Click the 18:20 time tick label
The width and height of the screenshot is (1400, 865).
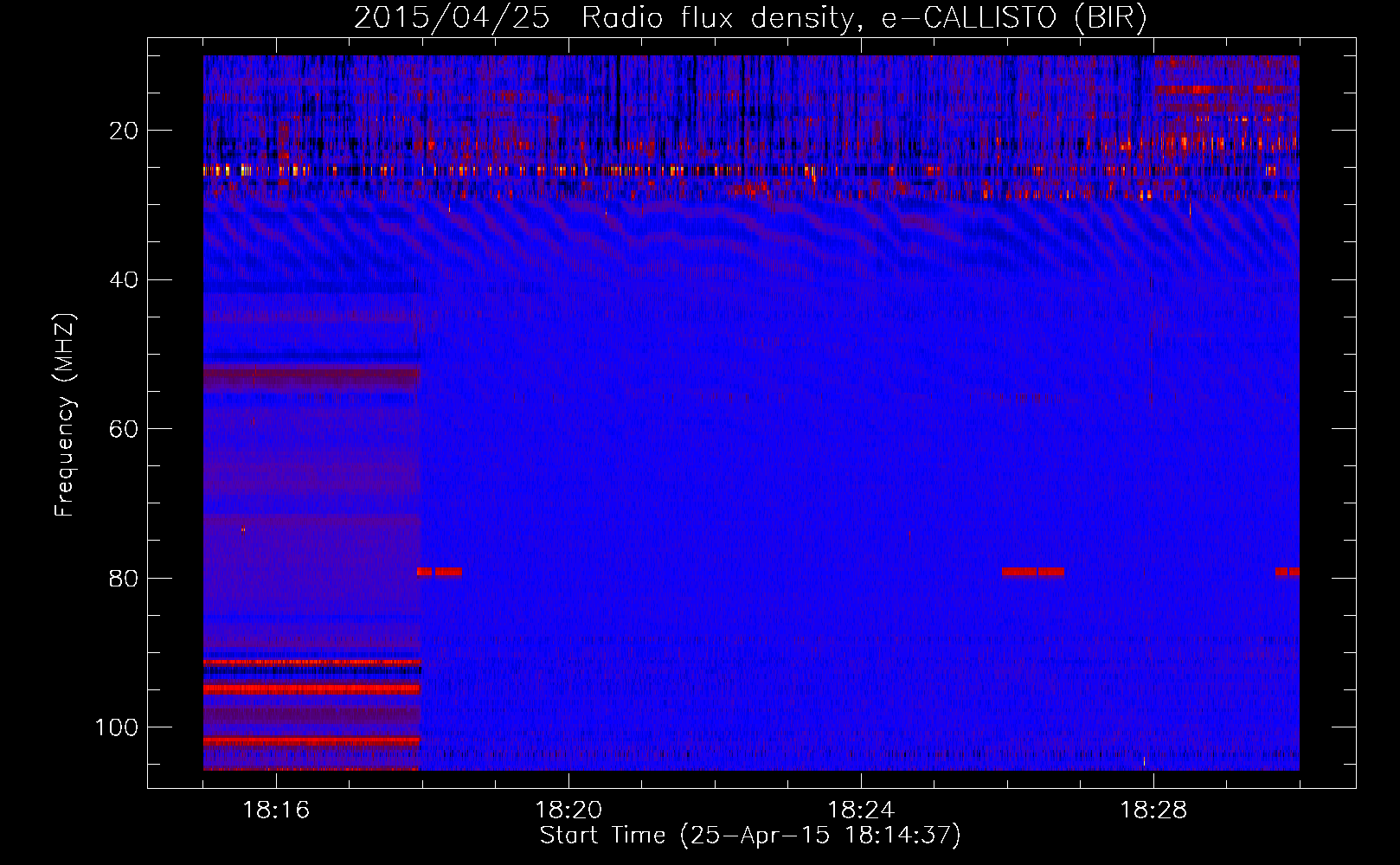point(568,811)
